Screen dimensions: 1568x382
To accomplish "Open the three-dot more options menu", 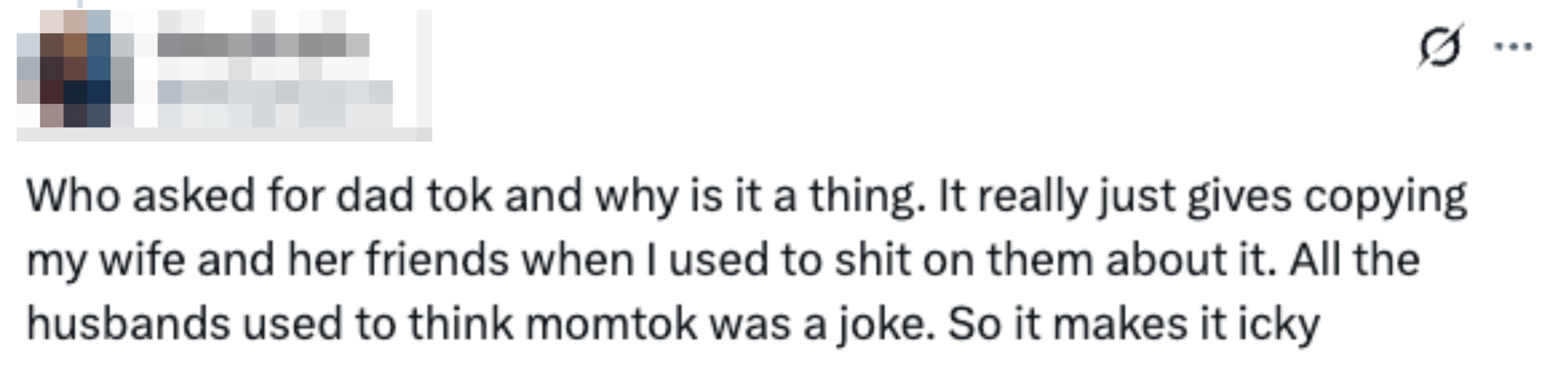I will [x=1514, y=46].
